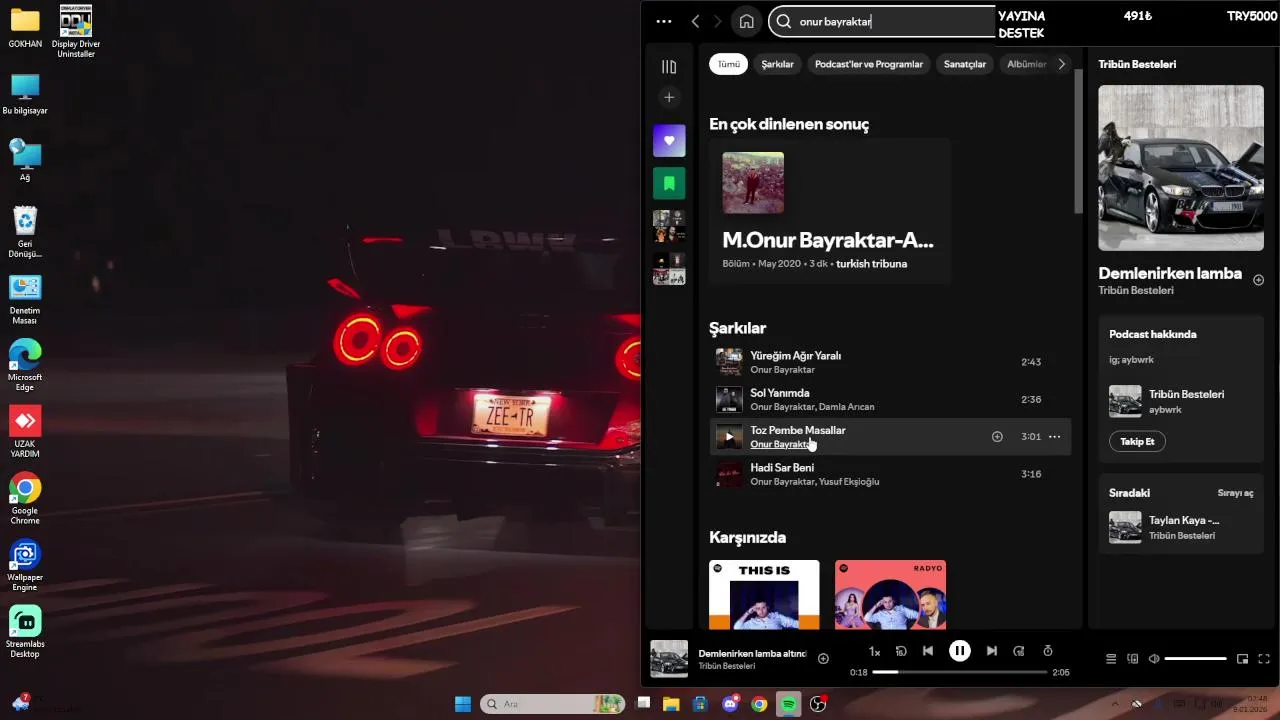Screen dimensions: 1280x720
Task: Enter full screen mode
Action: pos(1264,659)
